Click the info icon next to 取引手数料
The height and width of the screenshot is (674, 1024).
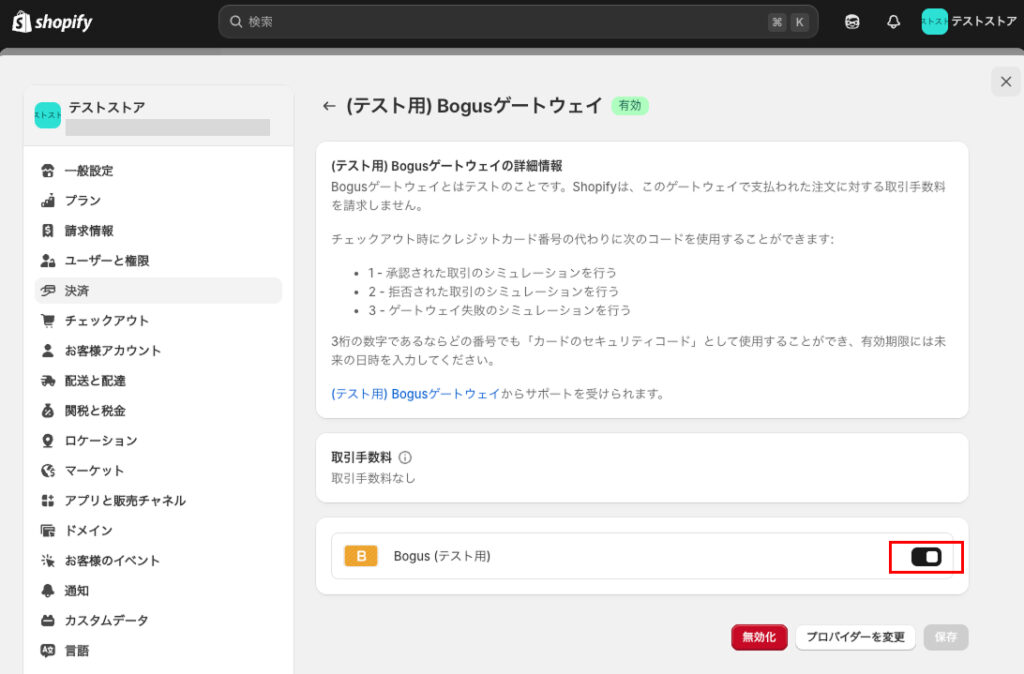tap(405, 457)
